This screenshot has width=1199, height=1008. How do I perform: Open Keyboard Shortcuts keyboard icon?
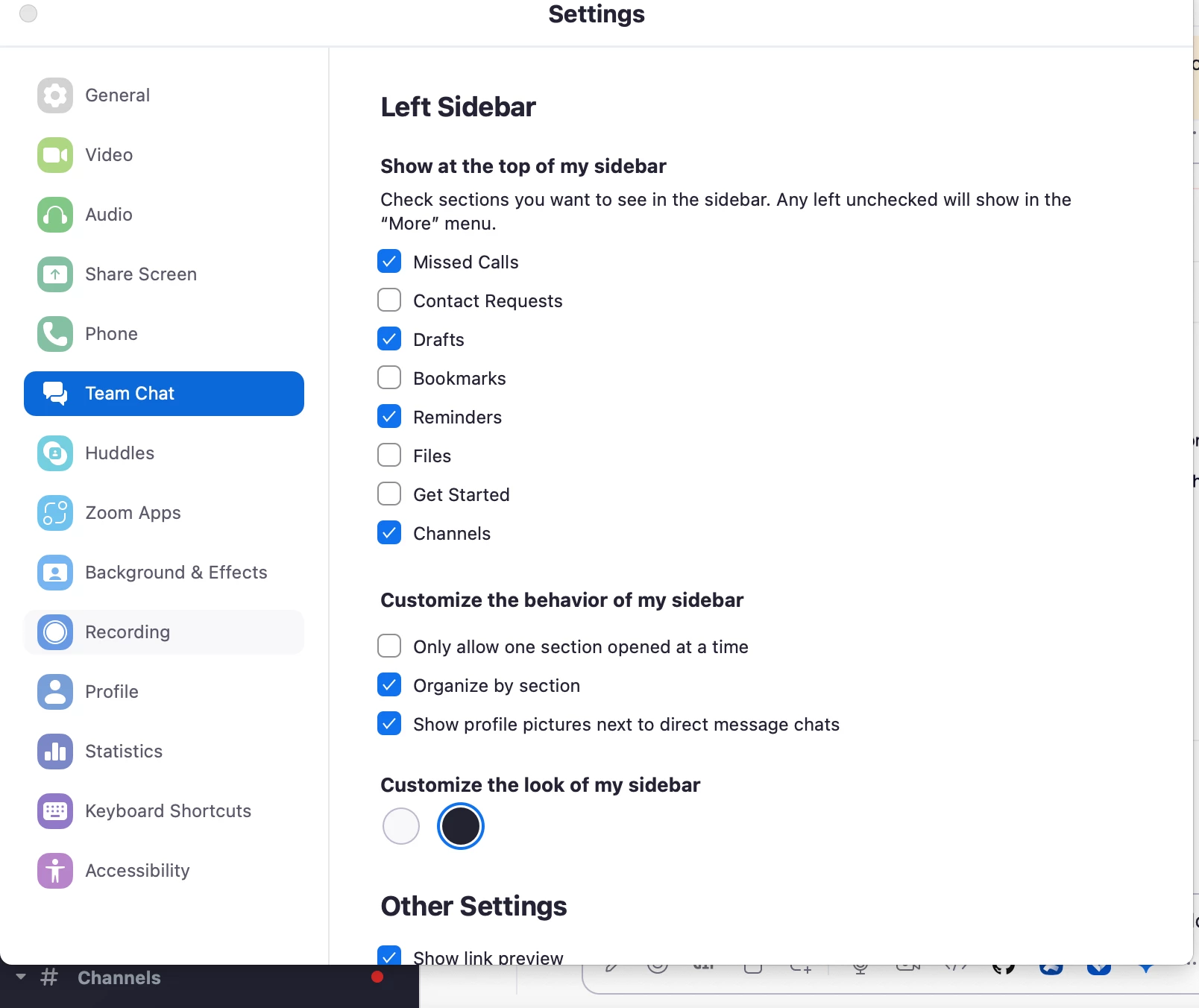click(55, 811)
